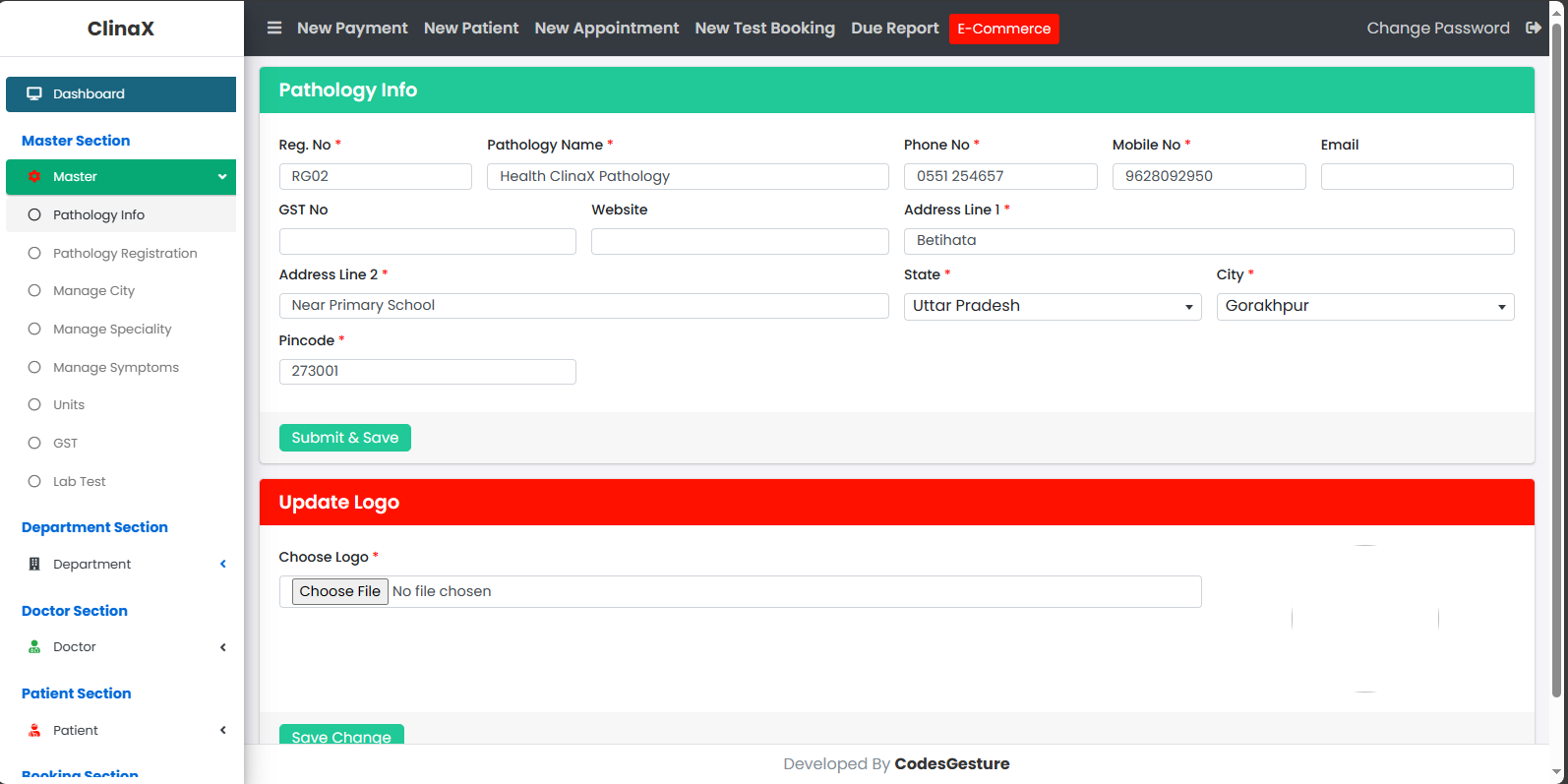1568x784 pixels.
Task: Click the circle icon beside GST
Action: click(x=34, y=444)
